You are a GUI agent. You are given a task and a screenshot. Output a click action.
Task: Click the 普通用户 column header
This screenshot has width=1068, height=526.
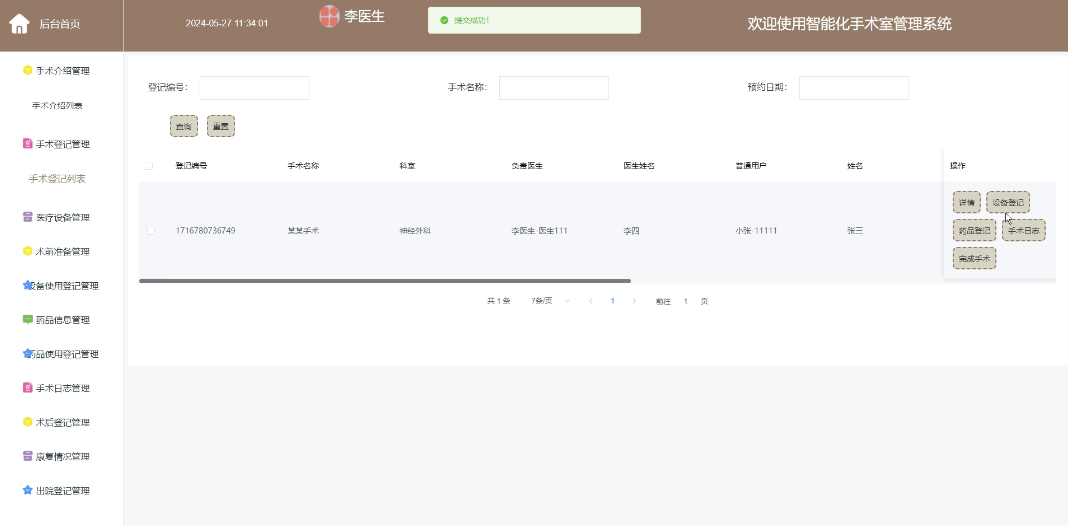[x=751, y=166]
